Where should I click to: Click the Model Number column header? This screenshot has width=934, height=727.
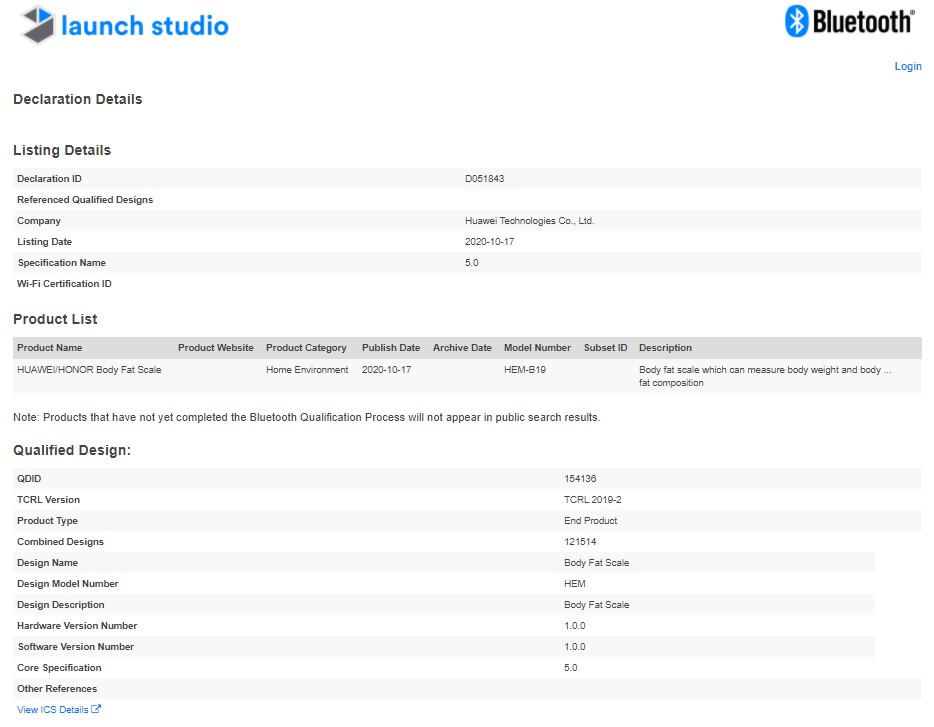537,348
